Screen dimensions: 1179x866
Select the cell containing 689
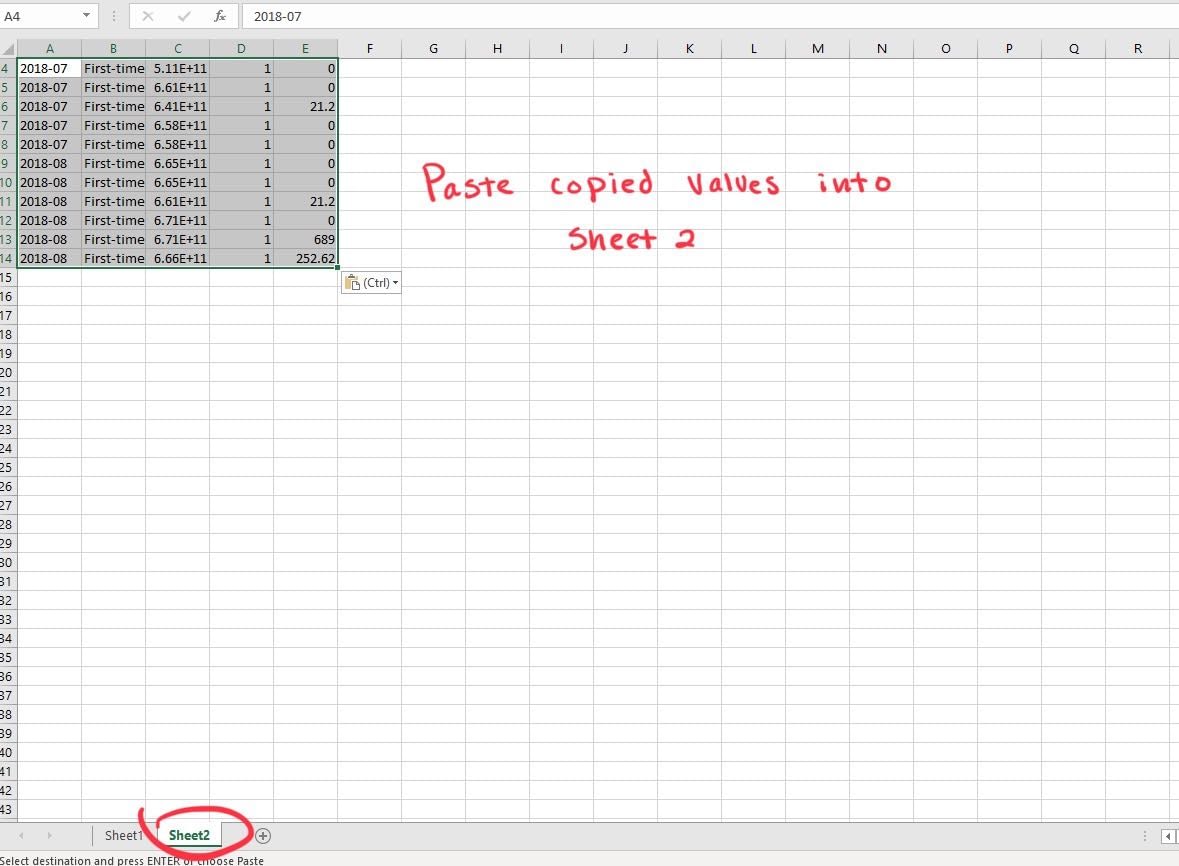[305, 239]
